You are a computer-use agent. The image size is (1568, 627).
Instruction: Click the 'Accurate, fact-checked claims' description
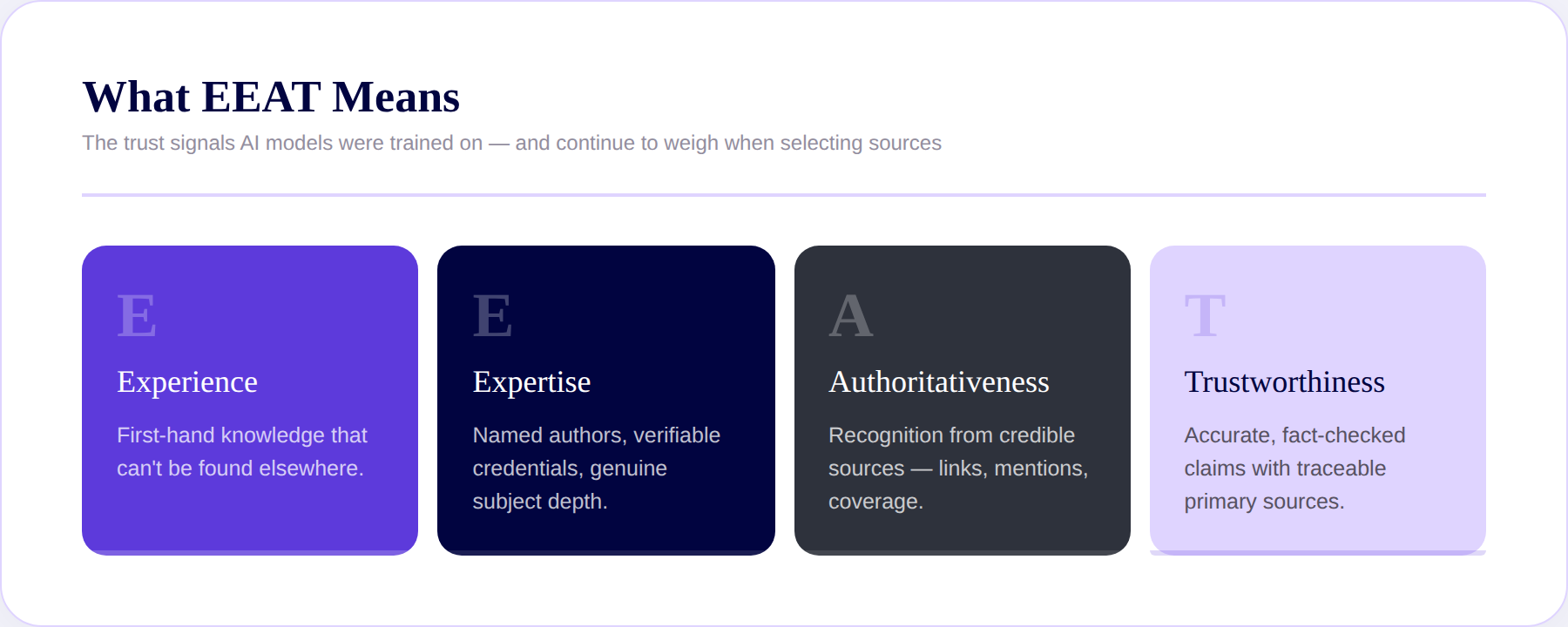1294,469
